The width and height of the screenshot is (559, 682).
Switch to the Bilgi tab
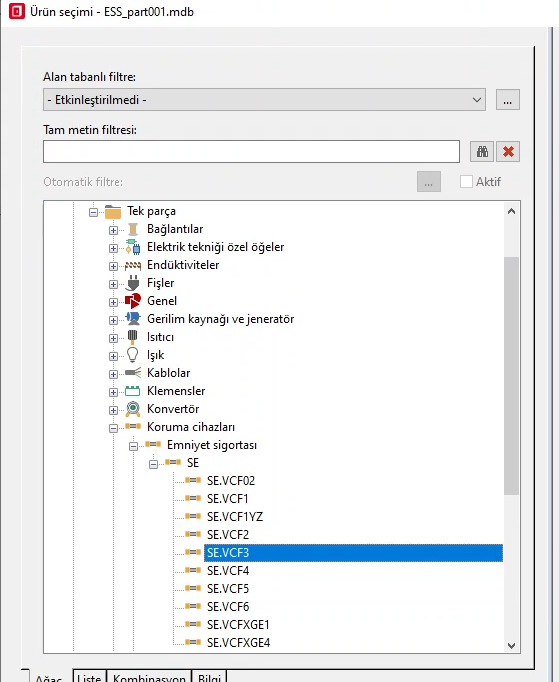click(x=209, y=677)
